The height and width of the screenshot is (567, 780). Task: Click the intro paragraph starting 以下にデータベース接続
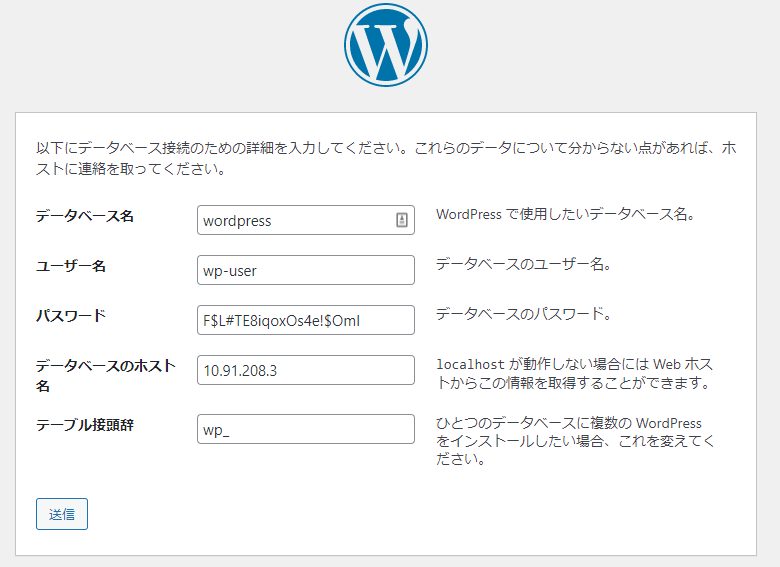click(386, 158)
